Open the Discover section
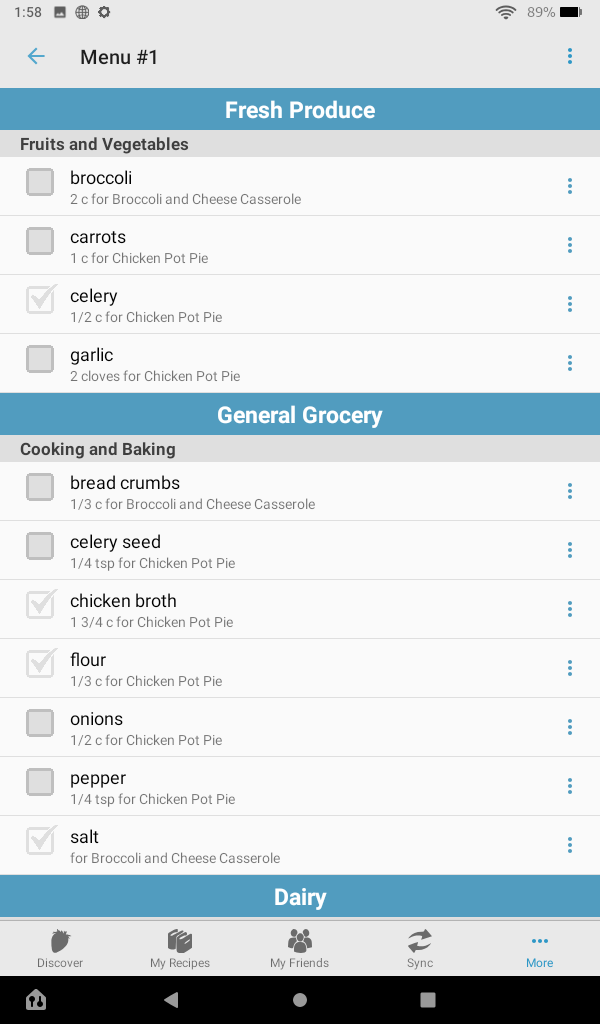Screen dimensions: 600x1024 tap(60, 948)
